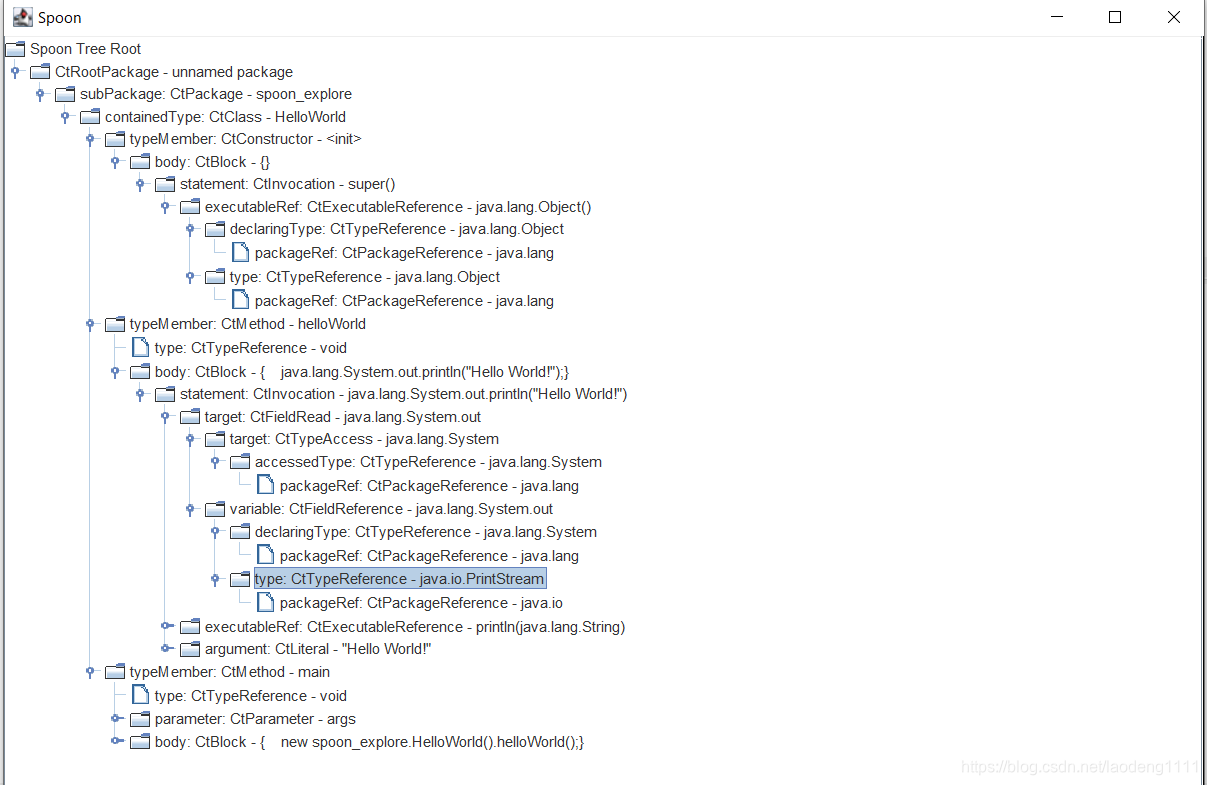Click folder icon of target CtTypeAccess
This screenshot has width=1207, height=785.
click(215, 439)
